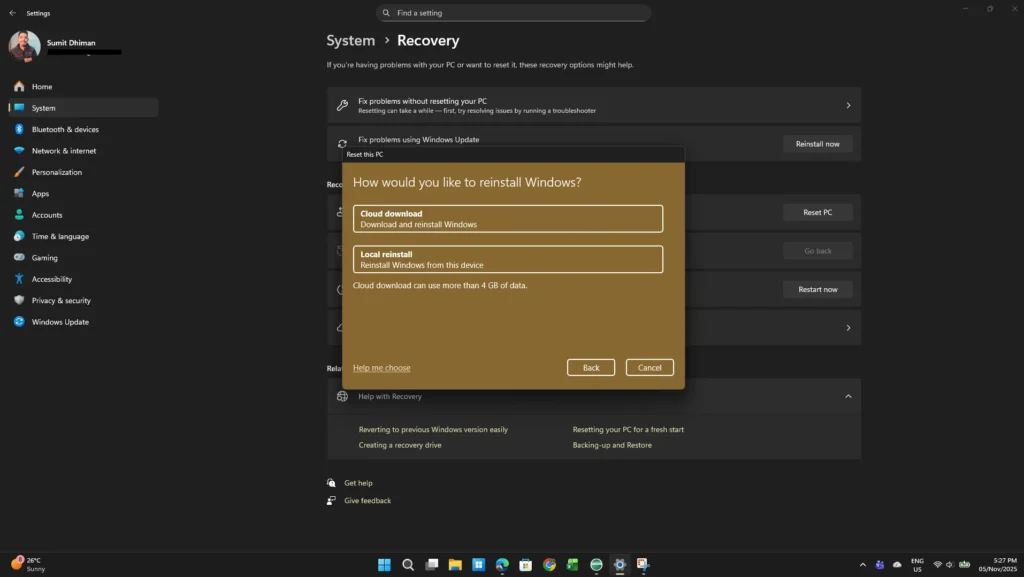
Task: Click Restart now for advanced startup
Action: pos(817,289)
